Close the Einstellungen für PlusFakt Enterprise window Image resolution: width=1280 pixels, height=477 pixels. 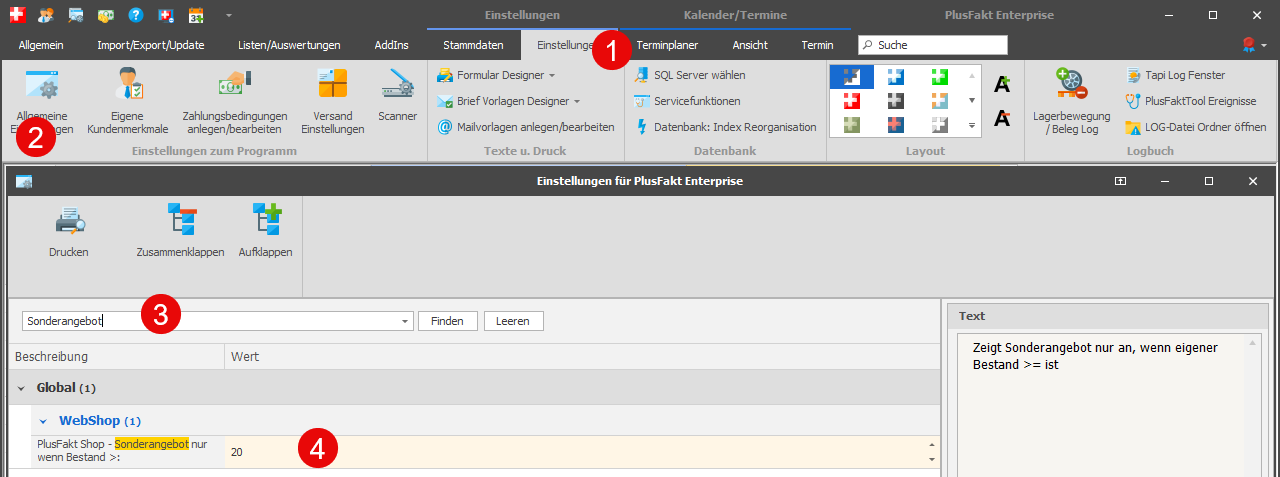click(x=1253, y=181)
